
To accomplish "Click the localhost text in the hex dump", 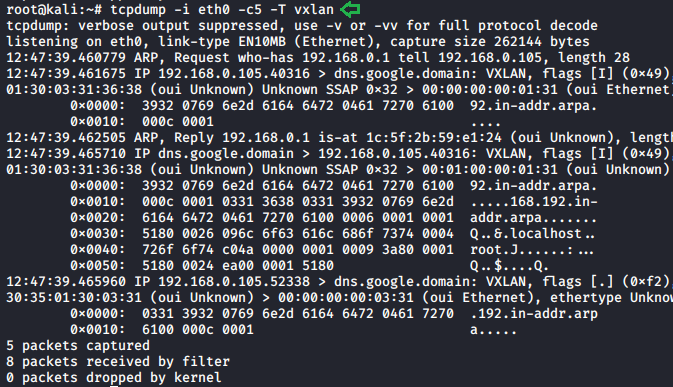I will (x=545, y=233).
